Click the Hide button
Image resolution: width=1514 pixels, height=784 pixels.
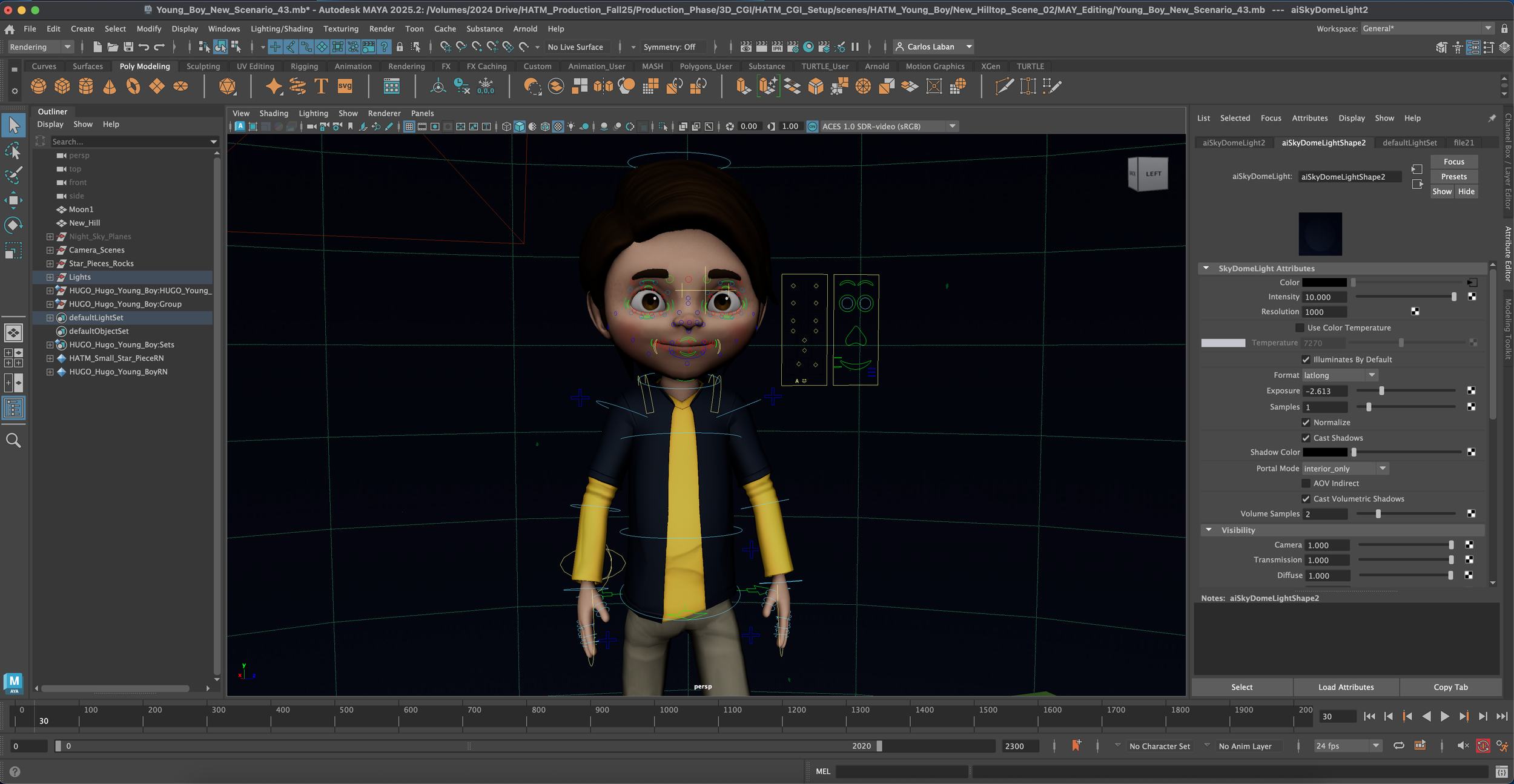(x=1466, y=191)
